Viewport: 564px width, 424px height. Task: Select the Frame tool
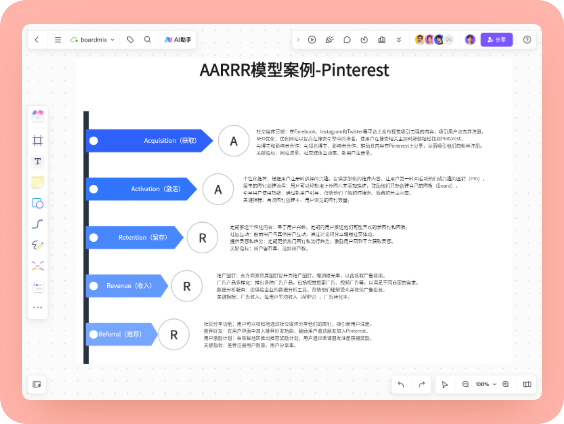(38, 140)
